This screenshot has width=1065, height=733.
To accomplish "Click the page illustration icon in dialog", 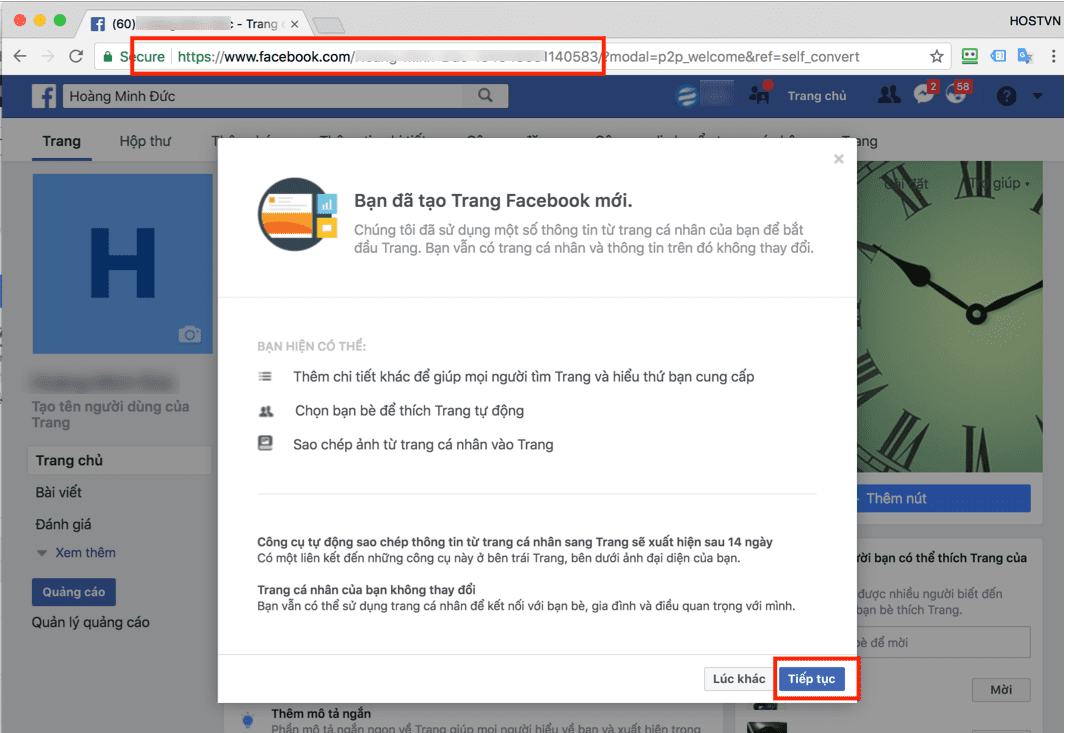I will point(297,215).
